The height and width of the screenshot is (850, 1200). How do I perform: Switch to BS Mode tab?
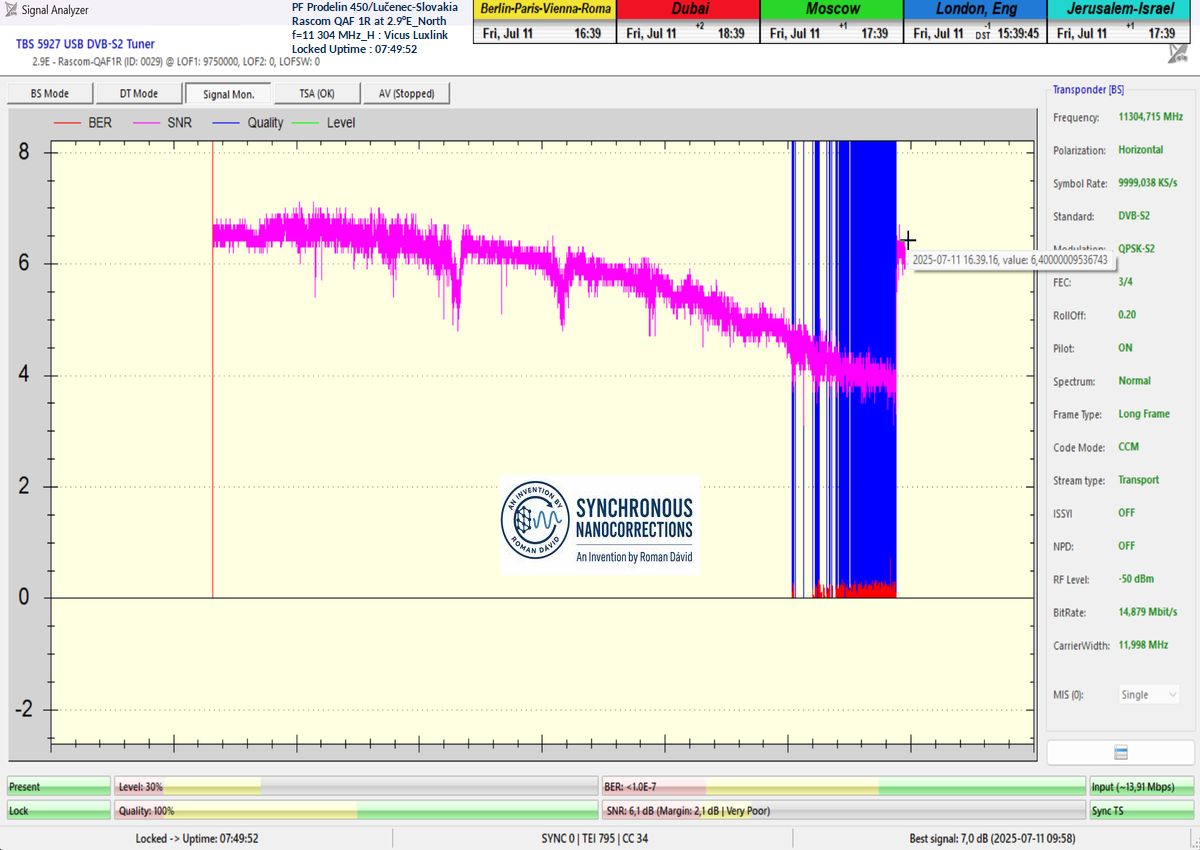50,94
